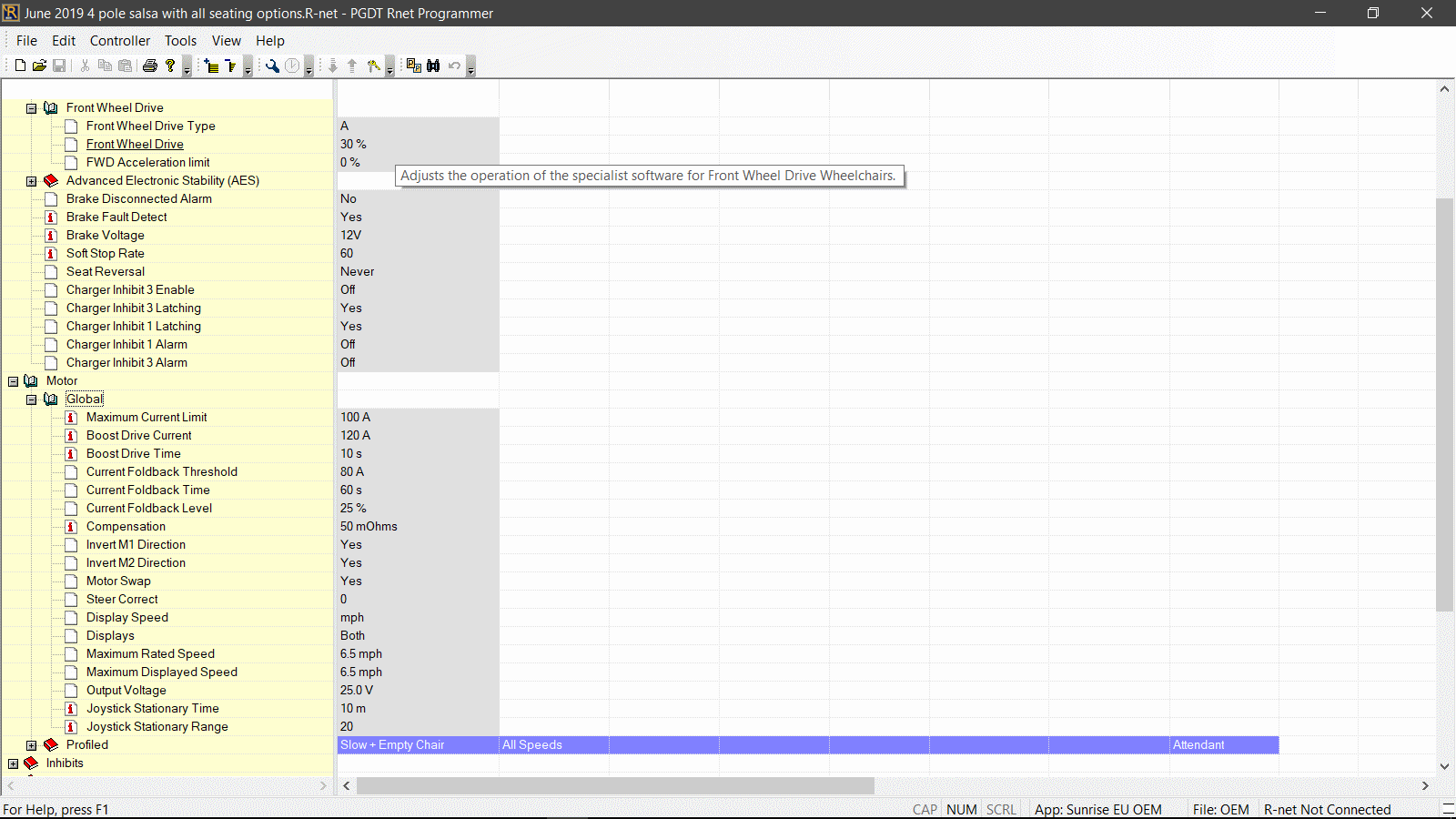This screenshot has width=1456, height=819.
Task: Click the keys icon in toolbar
Action: point(373,66)
